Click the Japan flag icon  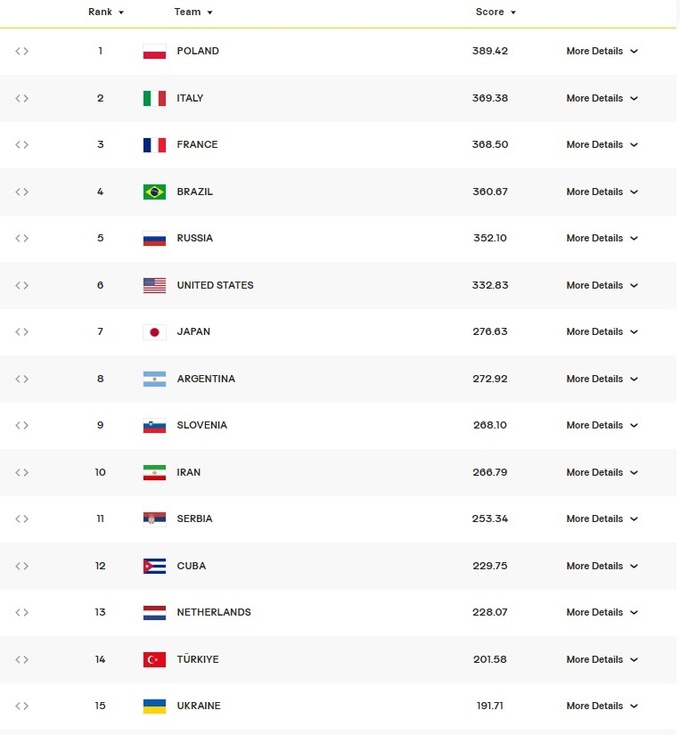(x=154, y=332)
